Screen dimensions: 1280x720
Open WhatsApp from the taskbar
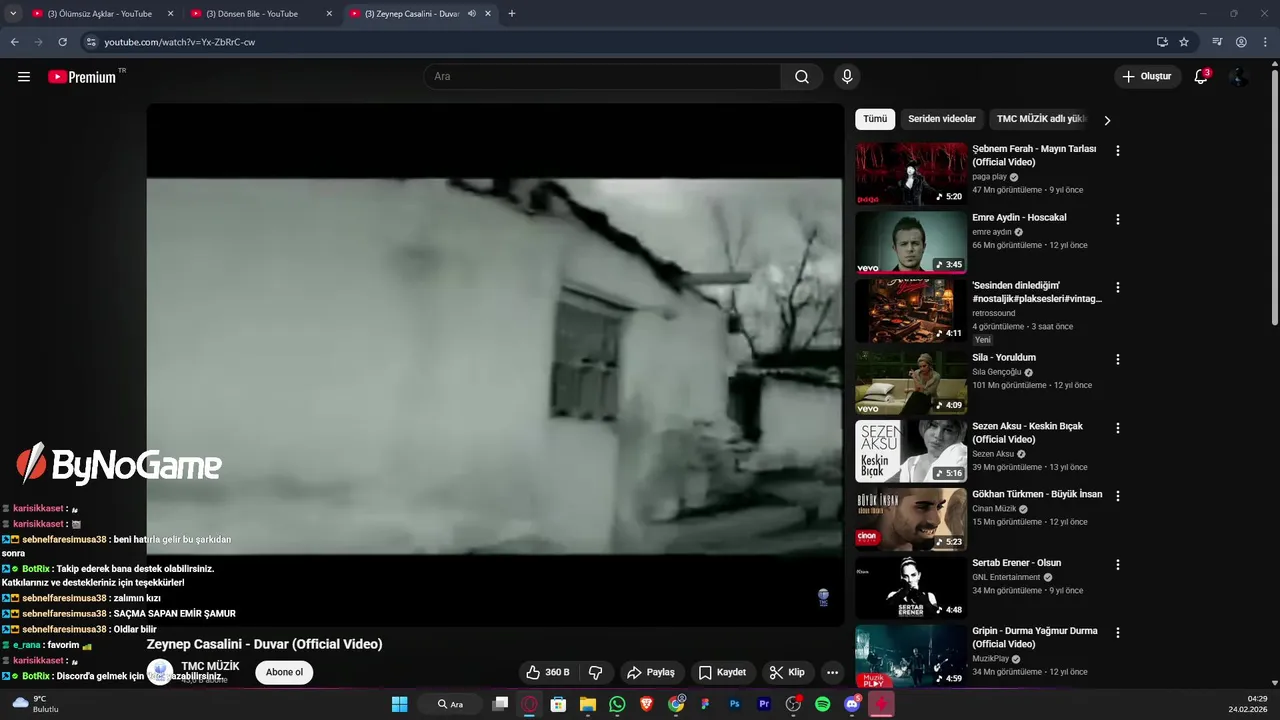(617, 704)
